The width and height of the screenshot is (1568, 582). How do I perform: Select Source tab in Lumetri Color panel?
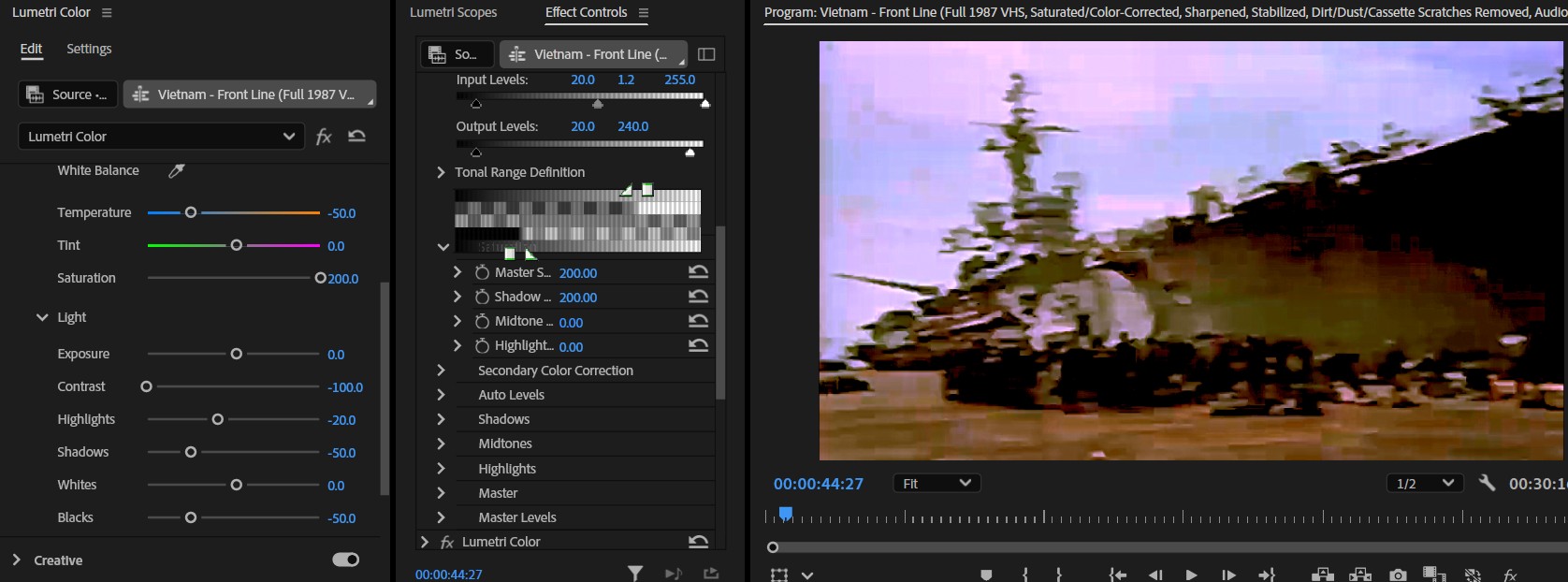click(x=67, y=95)
